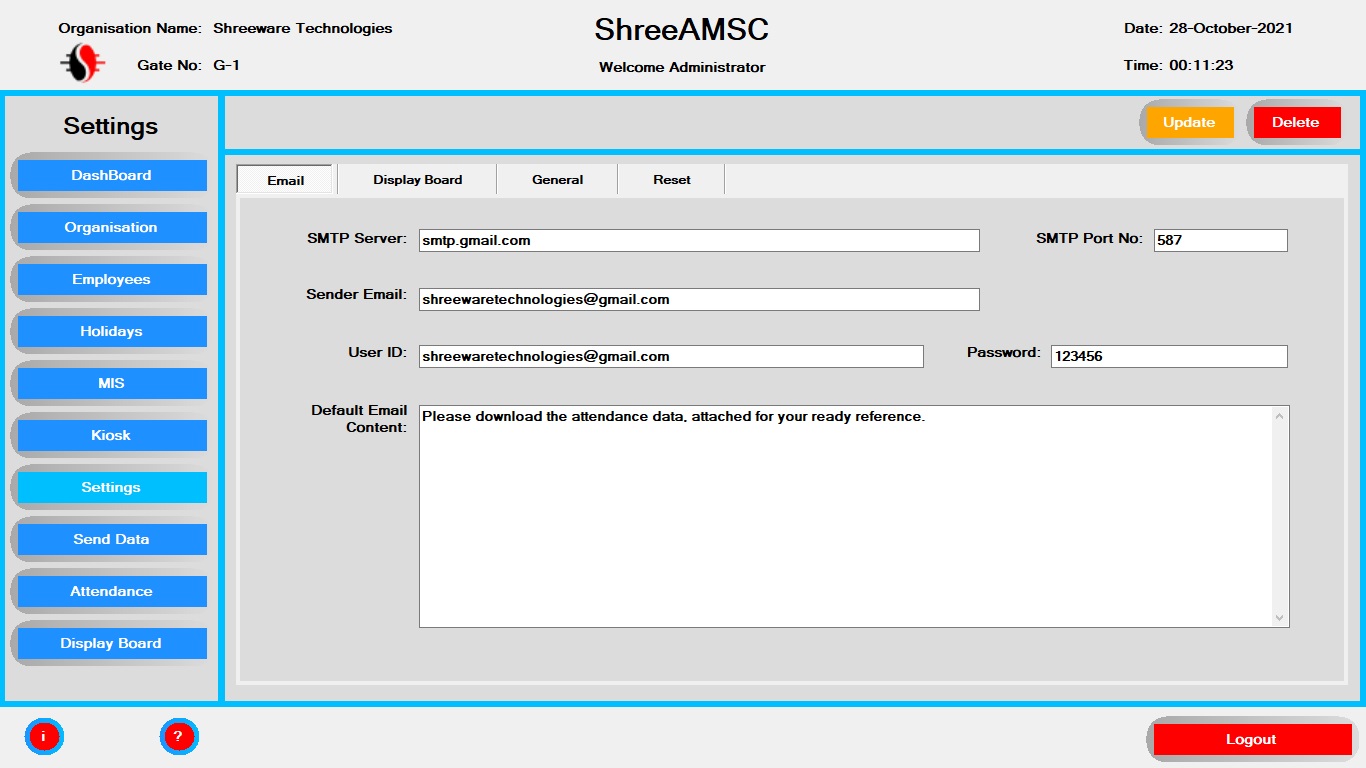Click the 'G-1' gate number
This screenshot has width=1366, height=768.
tap(226, 65)
